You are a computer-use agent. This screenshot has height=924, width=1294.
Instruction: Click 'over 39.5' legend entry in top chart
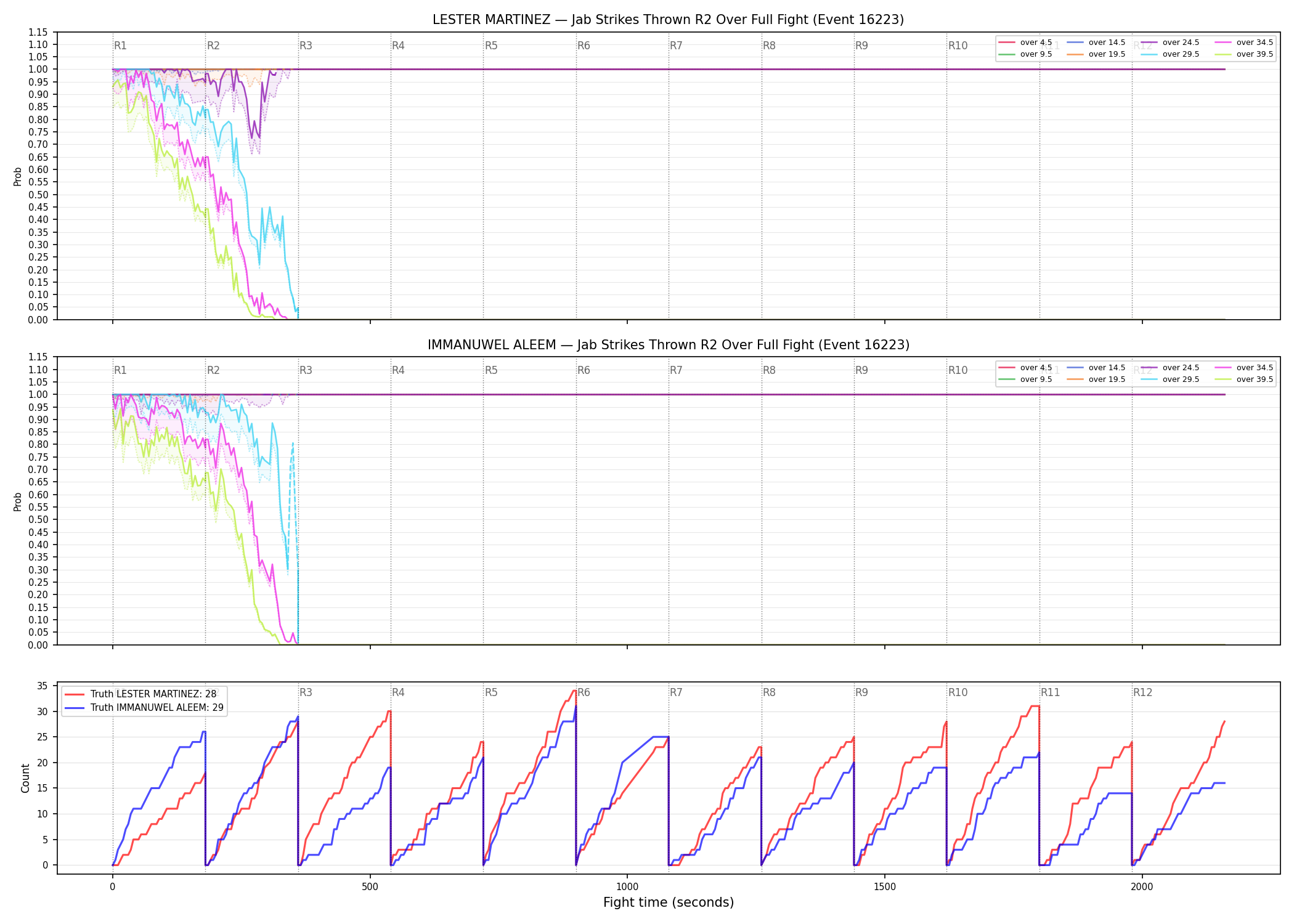(x=1244, y=54)
